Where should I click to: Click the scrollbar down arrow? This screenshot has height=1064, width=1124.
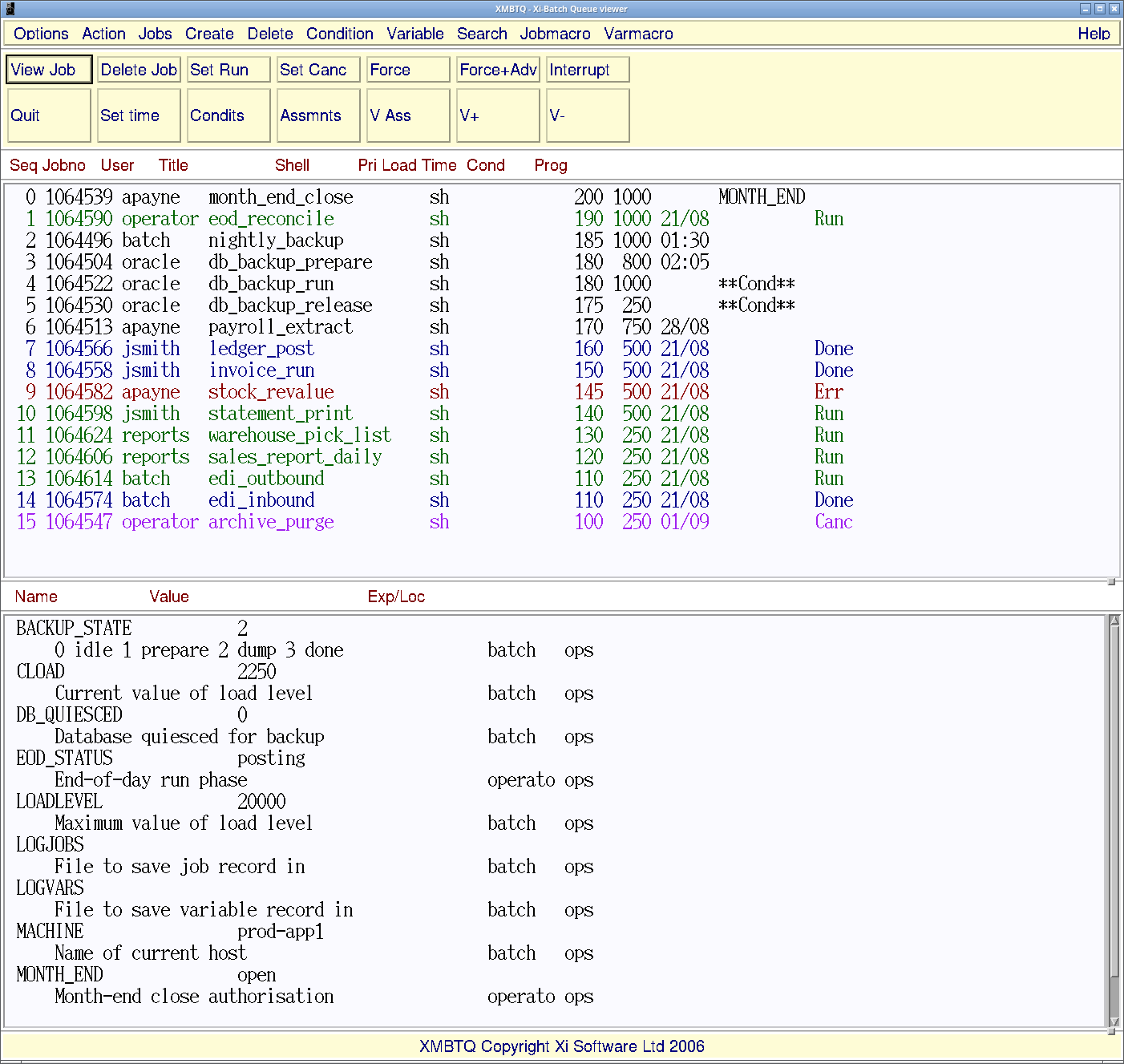(x=1114, y=1022)
